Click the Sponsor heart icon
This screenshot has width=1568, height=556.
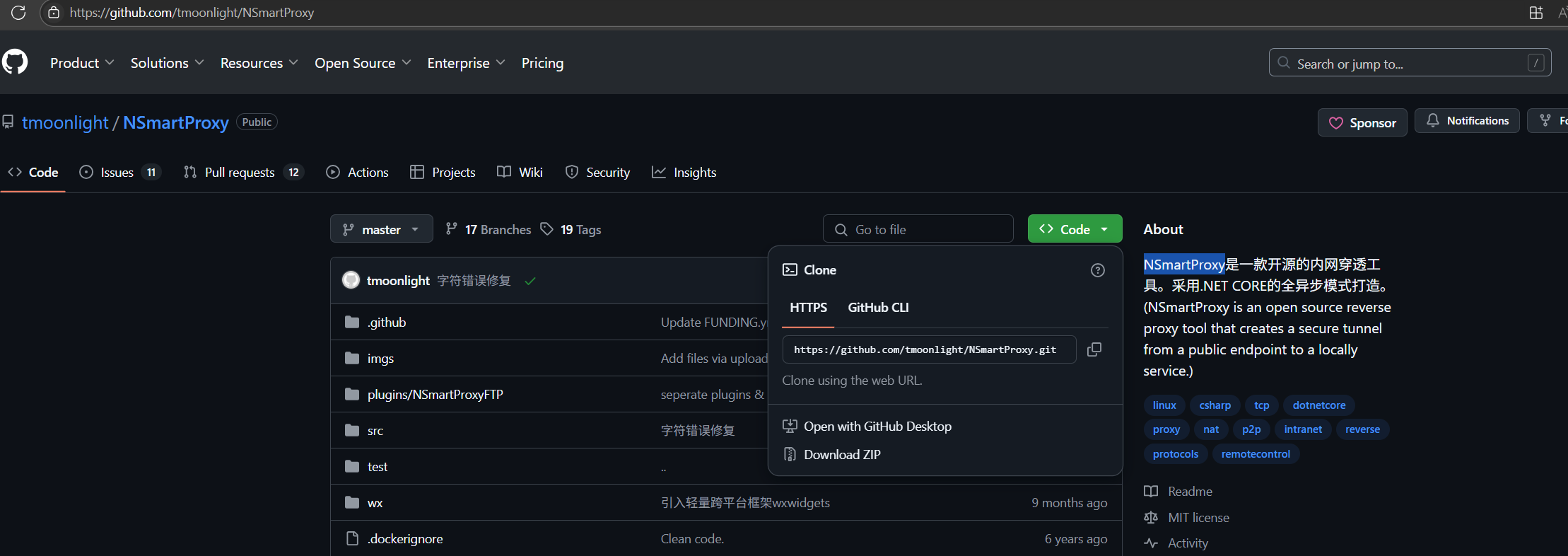tap(1335, 123)
